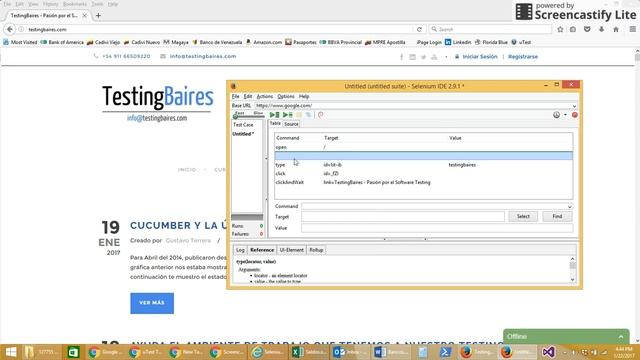Open the Windows Start button
640x360 pixels.
pos(11,352)
